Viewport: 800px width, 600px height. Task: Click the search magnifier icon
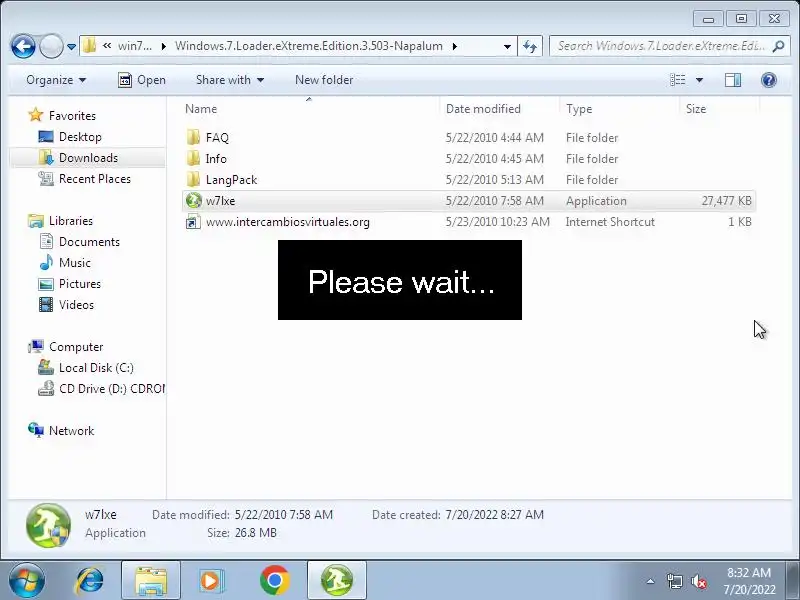[x=778, y=46]
